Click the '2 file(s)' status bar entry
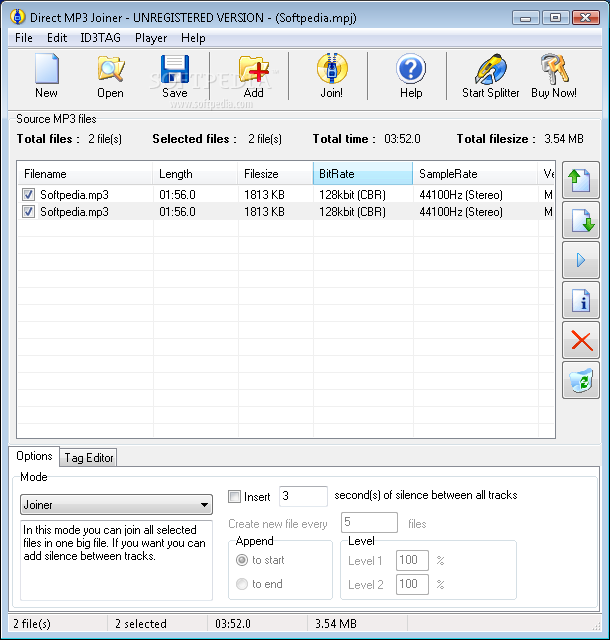 click(x=32, y=624)
